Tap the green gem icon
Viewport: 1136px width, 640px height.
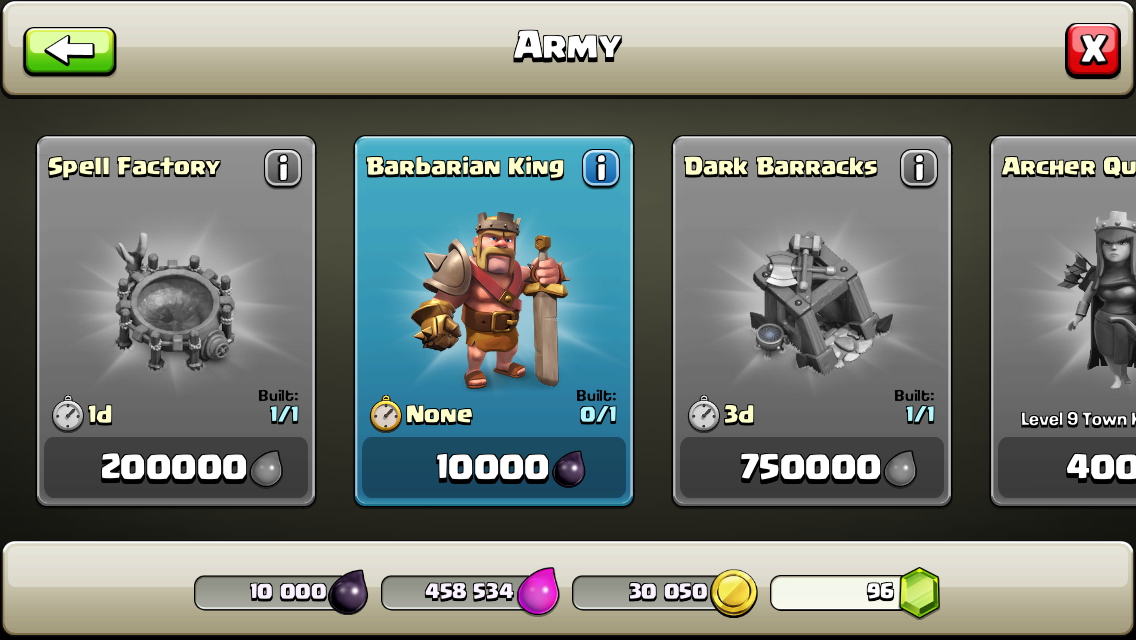[919, 593]
